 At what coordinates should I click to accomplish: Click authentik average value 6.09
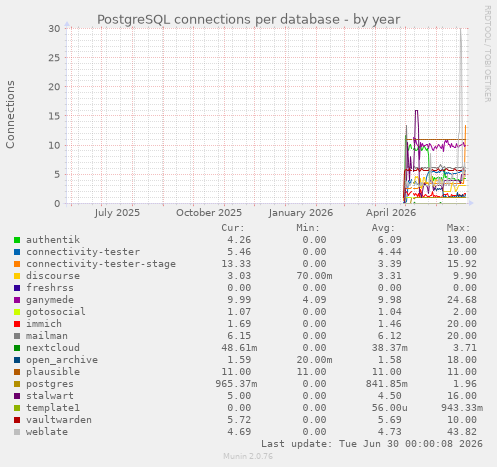(x=390, y=240)
